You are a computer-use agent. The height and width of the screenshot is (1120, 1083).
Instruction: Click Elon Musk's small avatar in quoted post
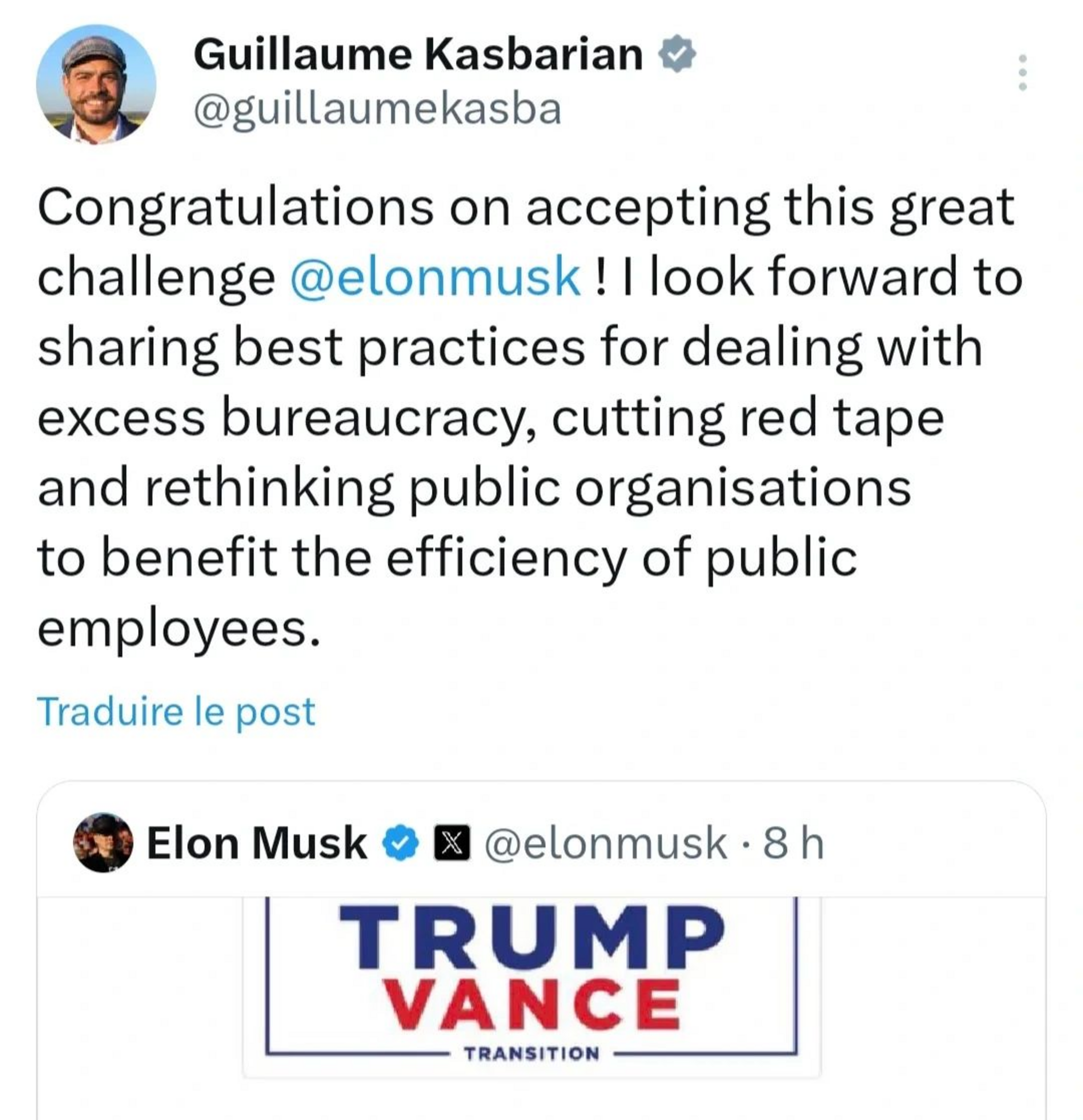103,842
